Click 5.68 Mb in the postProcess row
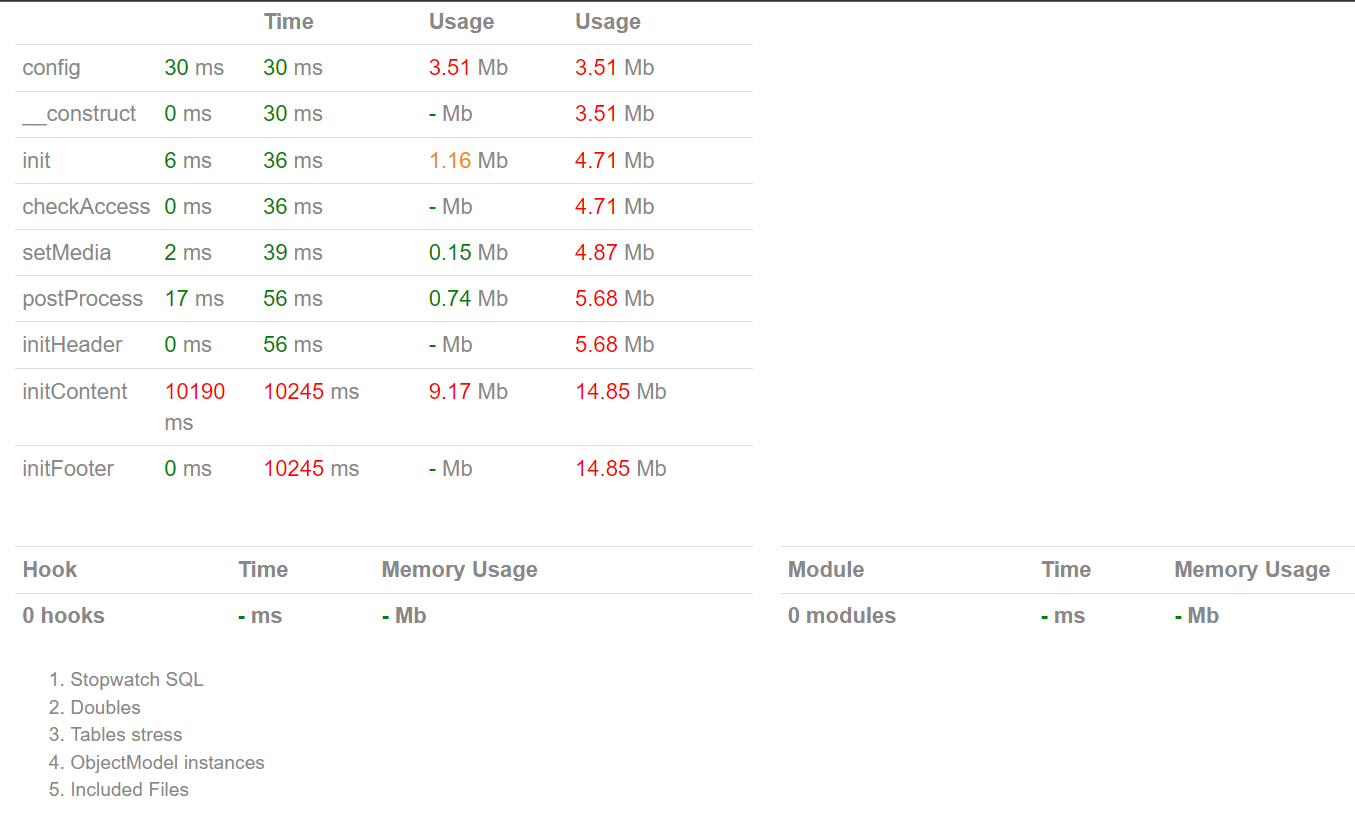This screenshot has height=832, width=1355. tap(615, 298)
